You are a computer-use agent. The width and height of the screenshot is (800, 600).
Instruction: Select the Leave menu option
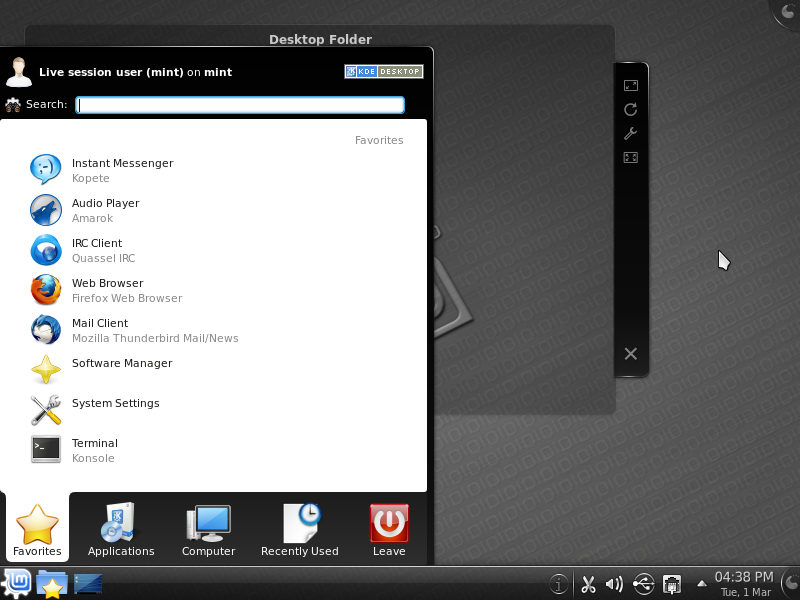388,530
